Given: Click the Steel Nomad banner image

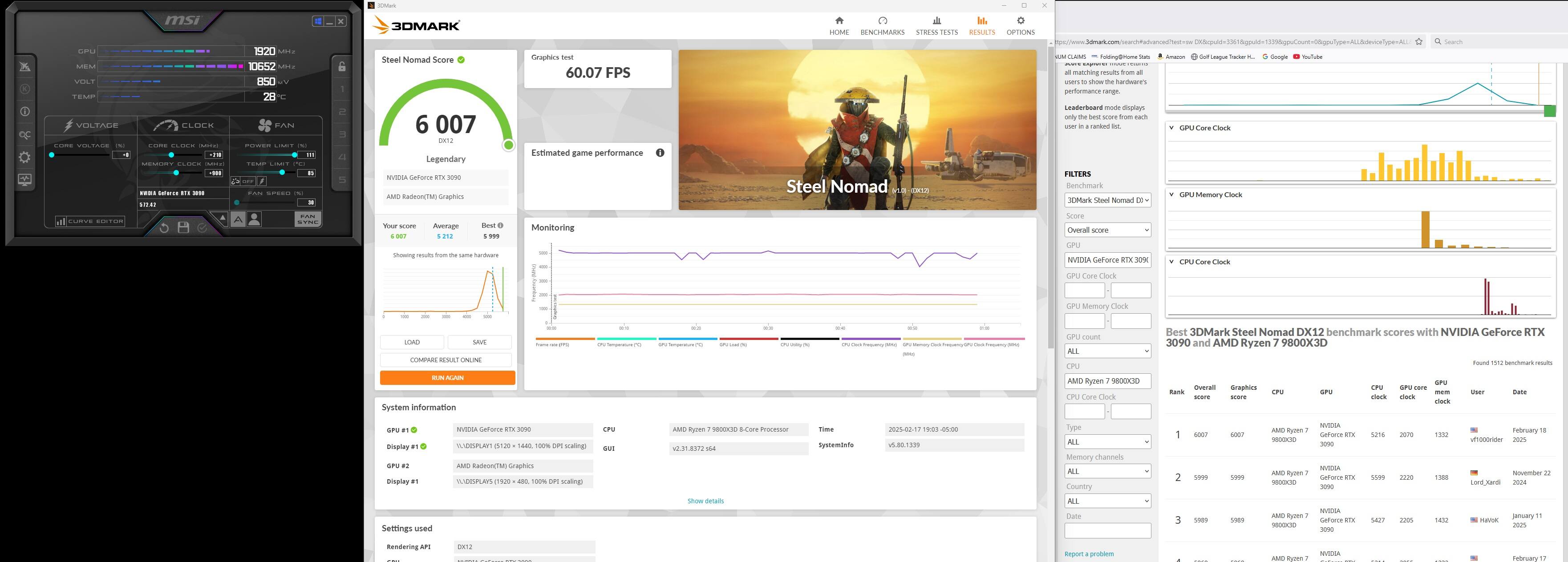Looking at the screenshot, I should click(x=857, y=129).
